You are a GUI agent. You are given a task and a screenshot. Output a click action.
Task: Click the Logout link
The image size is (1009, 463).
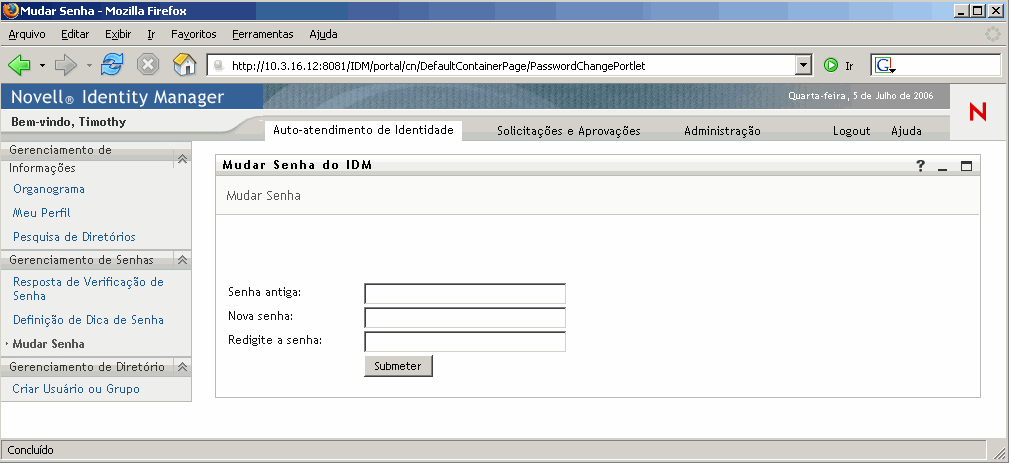tap(851, 131)
